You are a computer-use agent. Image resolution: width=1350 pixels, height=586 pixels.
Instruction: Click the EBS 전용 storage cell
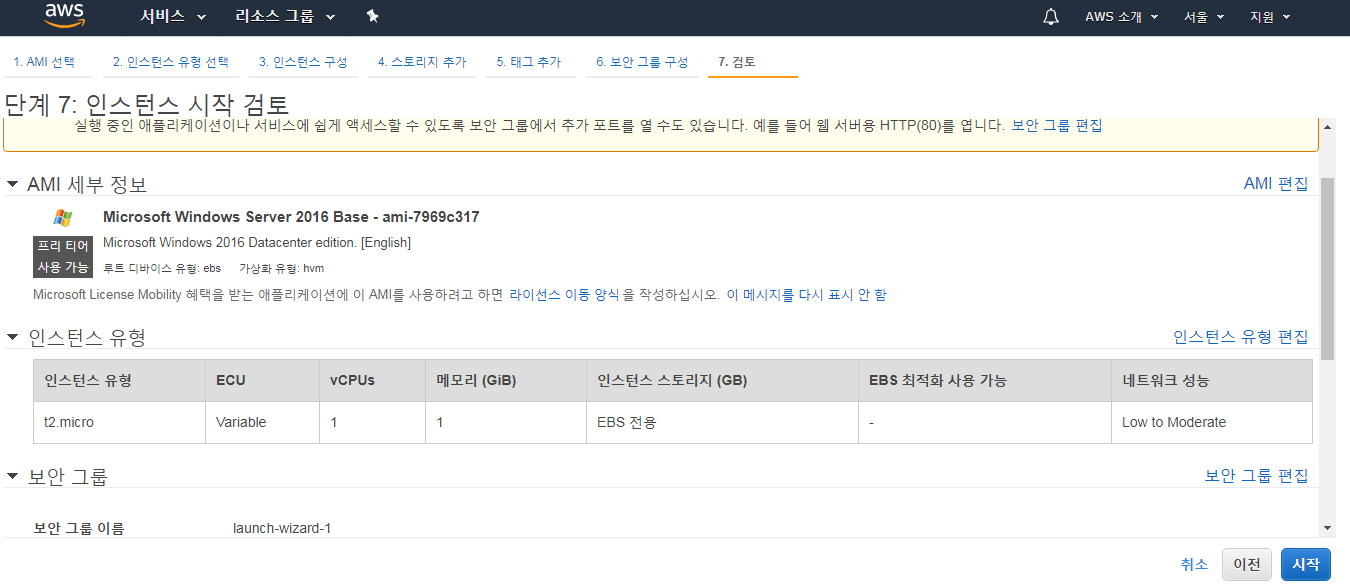722,422
